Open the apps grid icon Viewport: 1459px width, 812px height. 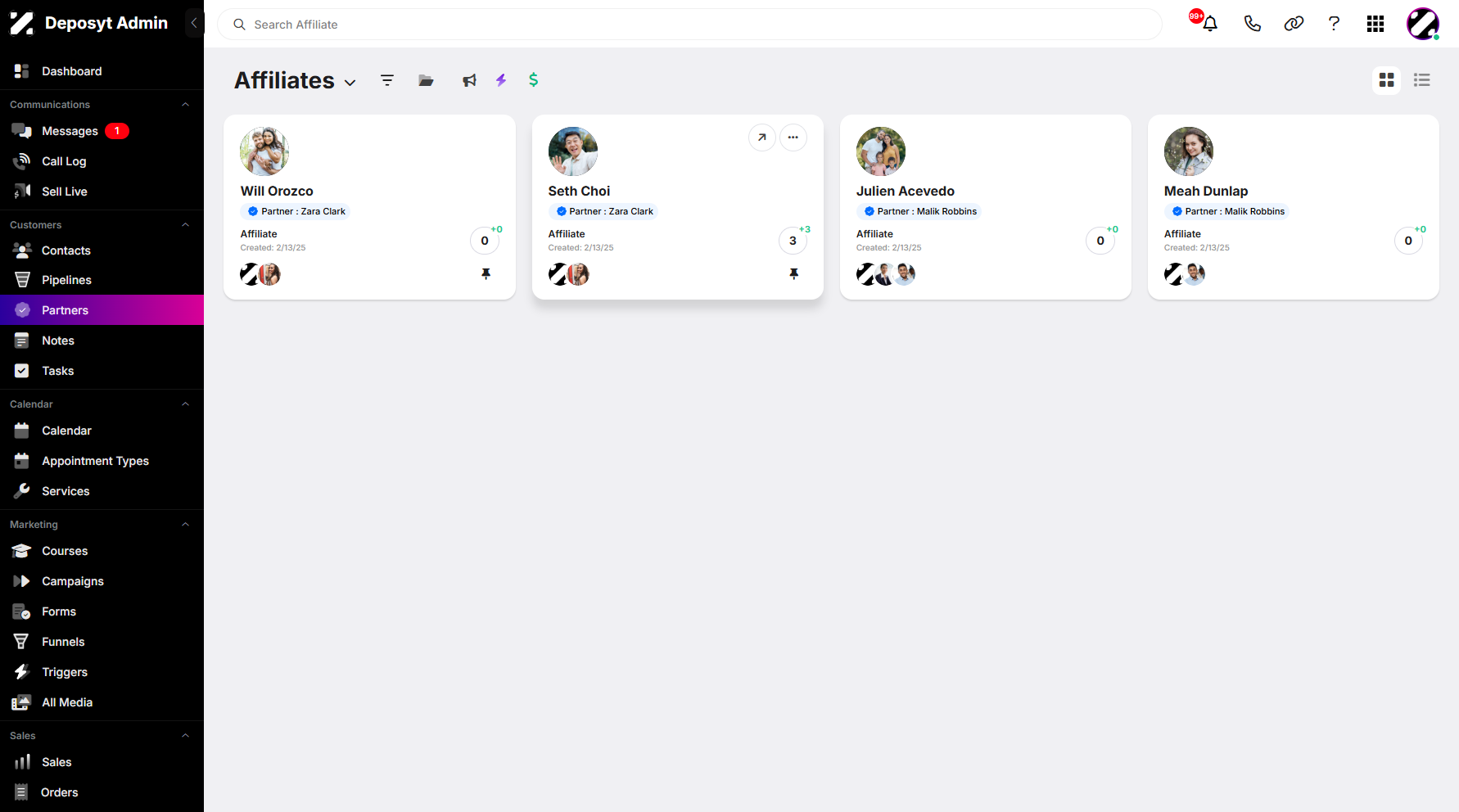click(x=1375, y=24)
